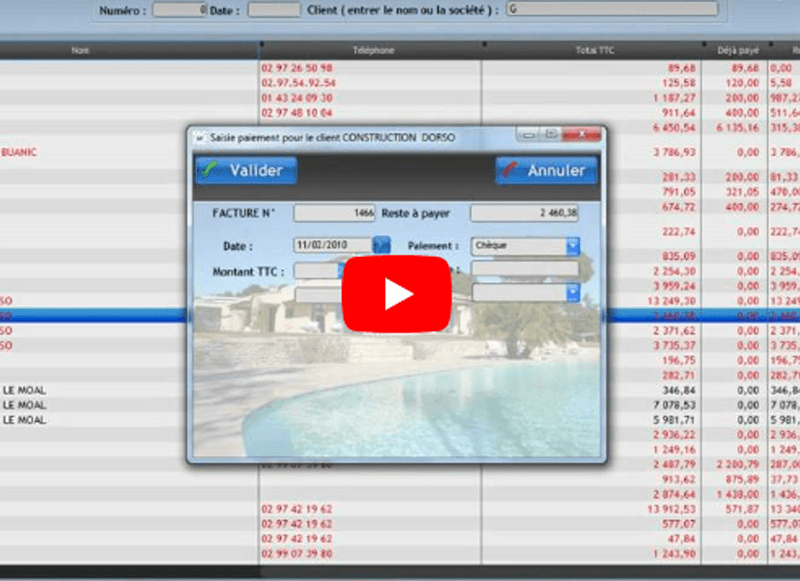Screen dimensions: 800x581
Task: Expand the dropdown below the Paiement field
Action: [x=572, y=292]
